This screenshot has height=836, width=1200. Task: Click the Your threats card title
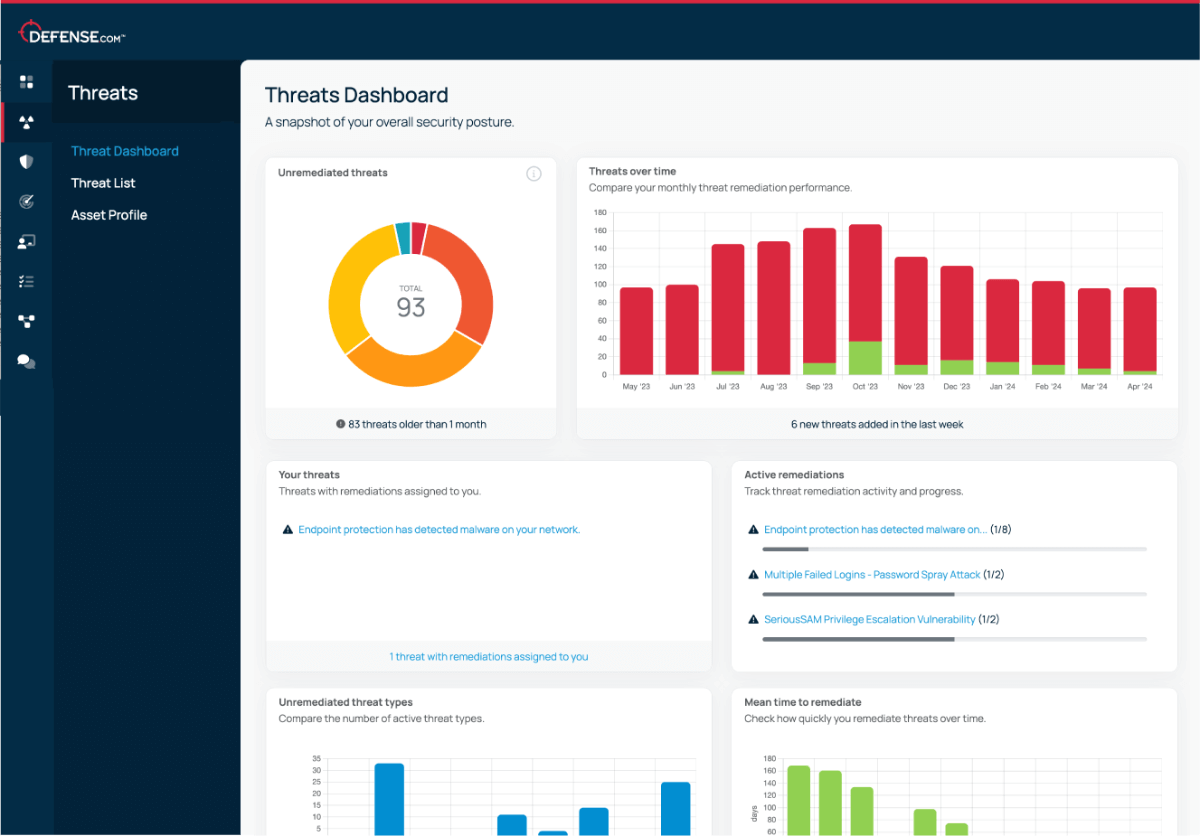pyautogui.click(x=309, y=475)
